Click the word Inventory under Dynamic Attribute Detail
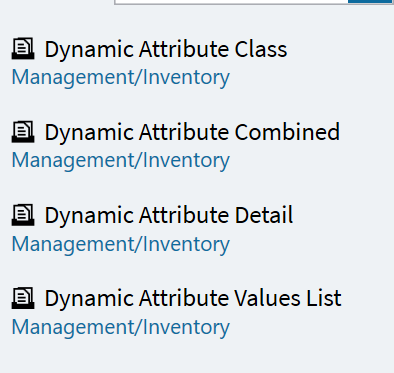 tap(186, 244)
